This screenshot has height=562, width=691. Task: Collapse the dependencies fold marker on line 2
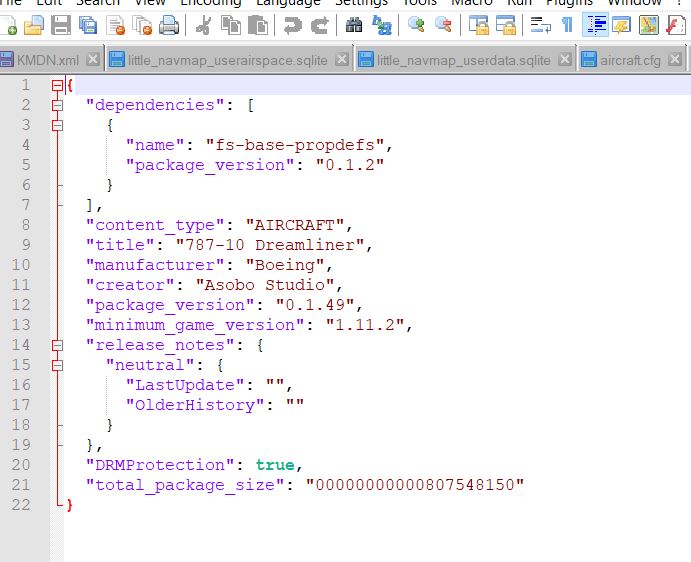click(x=57, y=105)
